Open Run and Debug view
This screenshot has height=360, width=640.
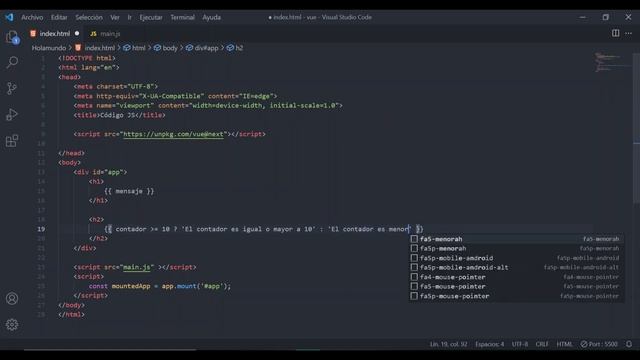[x=12, y=115]
